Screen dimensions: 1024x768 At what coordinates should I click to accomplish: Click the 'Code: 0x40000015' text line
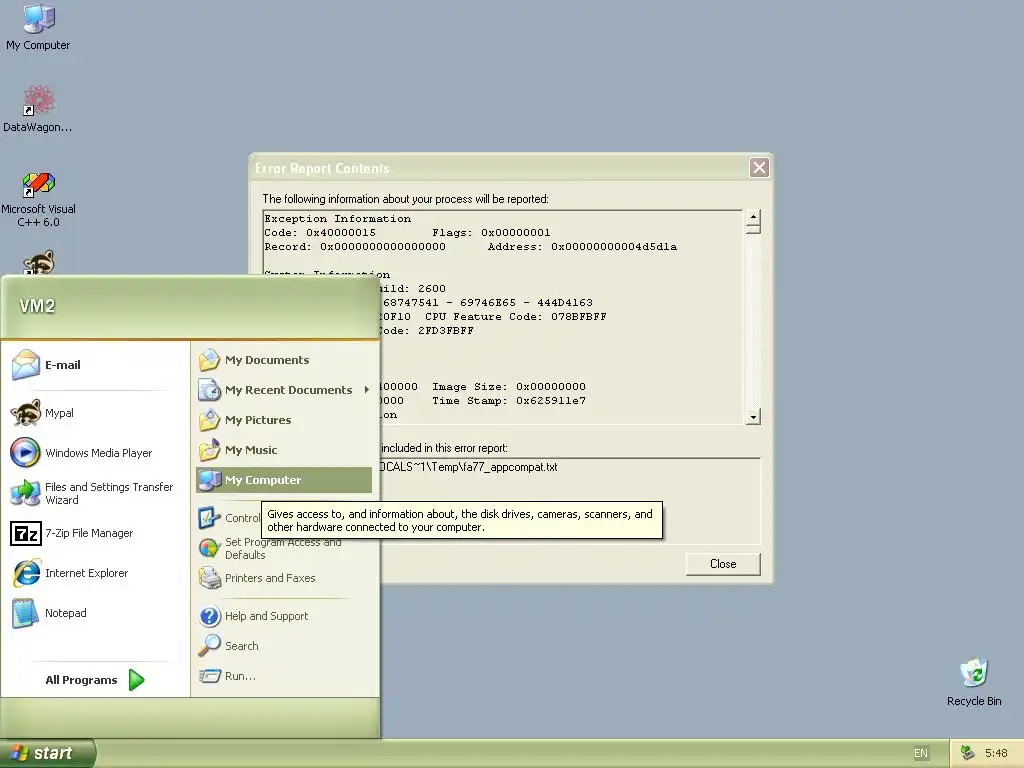pyautogui.click(x=320, y=232)
